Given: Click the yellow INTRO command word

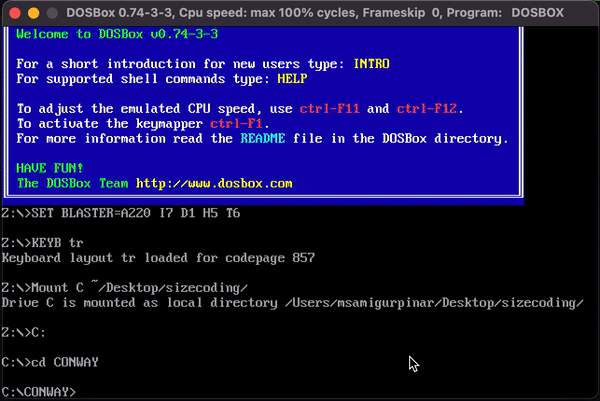Looking at the screenshot, I should coord(372,64).
